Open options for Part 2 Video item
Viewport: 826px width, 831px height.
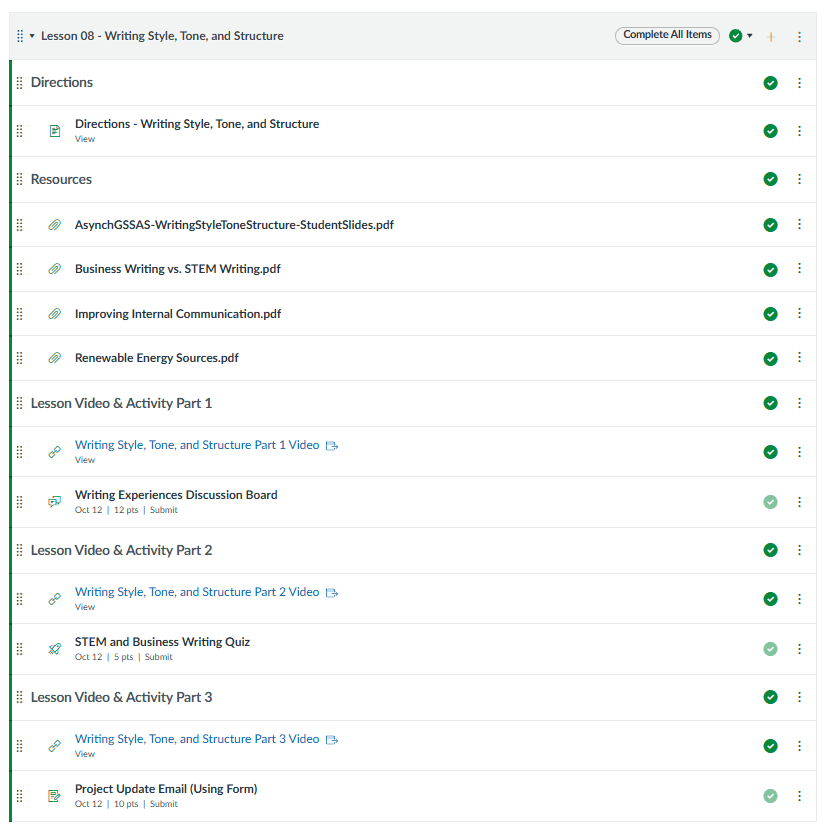click(x=800, y=599)
